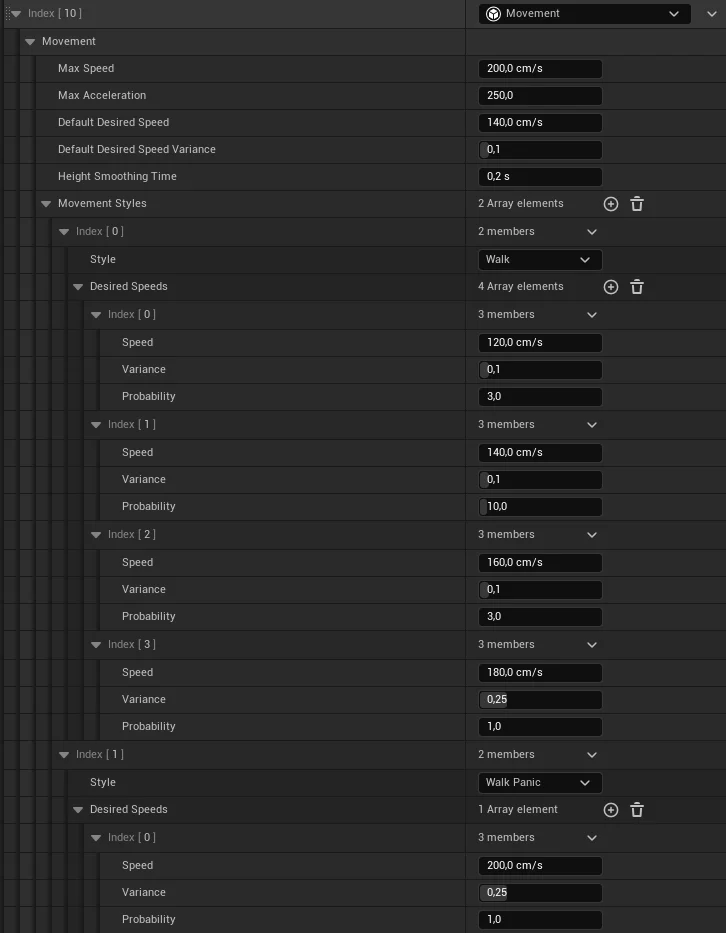The image size is (726, 933).
Task: Add an element to Walk Desired Speeds
Action: 611,286
